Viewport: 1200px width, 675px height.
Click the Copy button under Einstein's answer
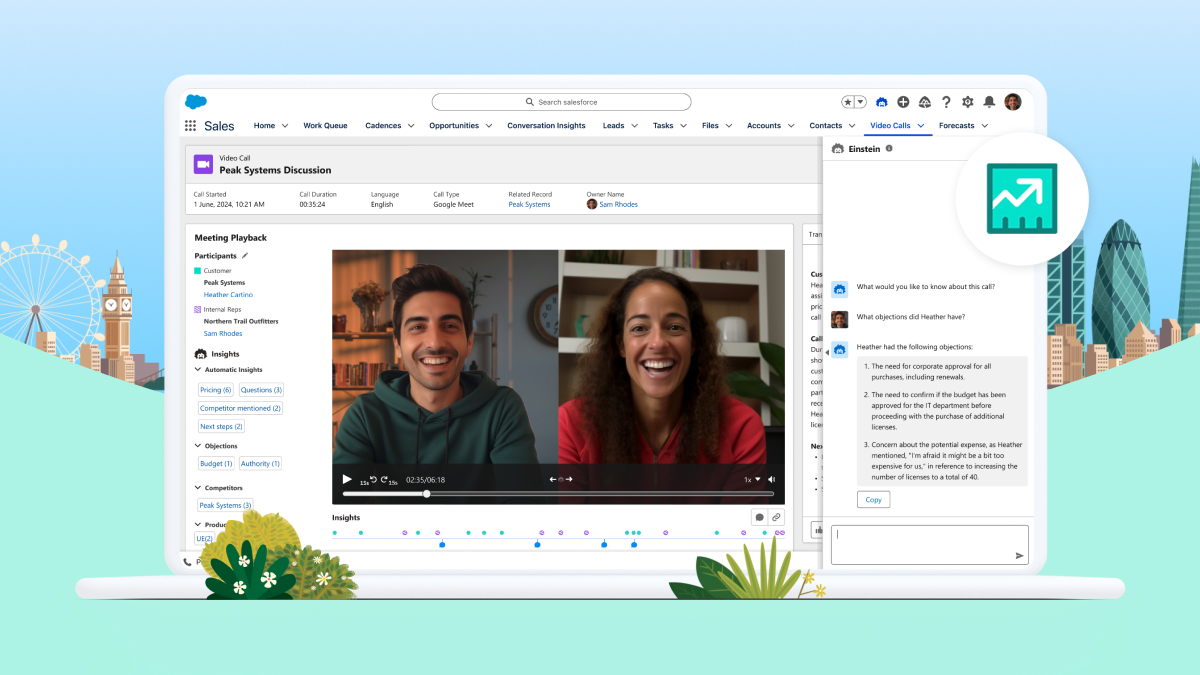tap(873, 499)
